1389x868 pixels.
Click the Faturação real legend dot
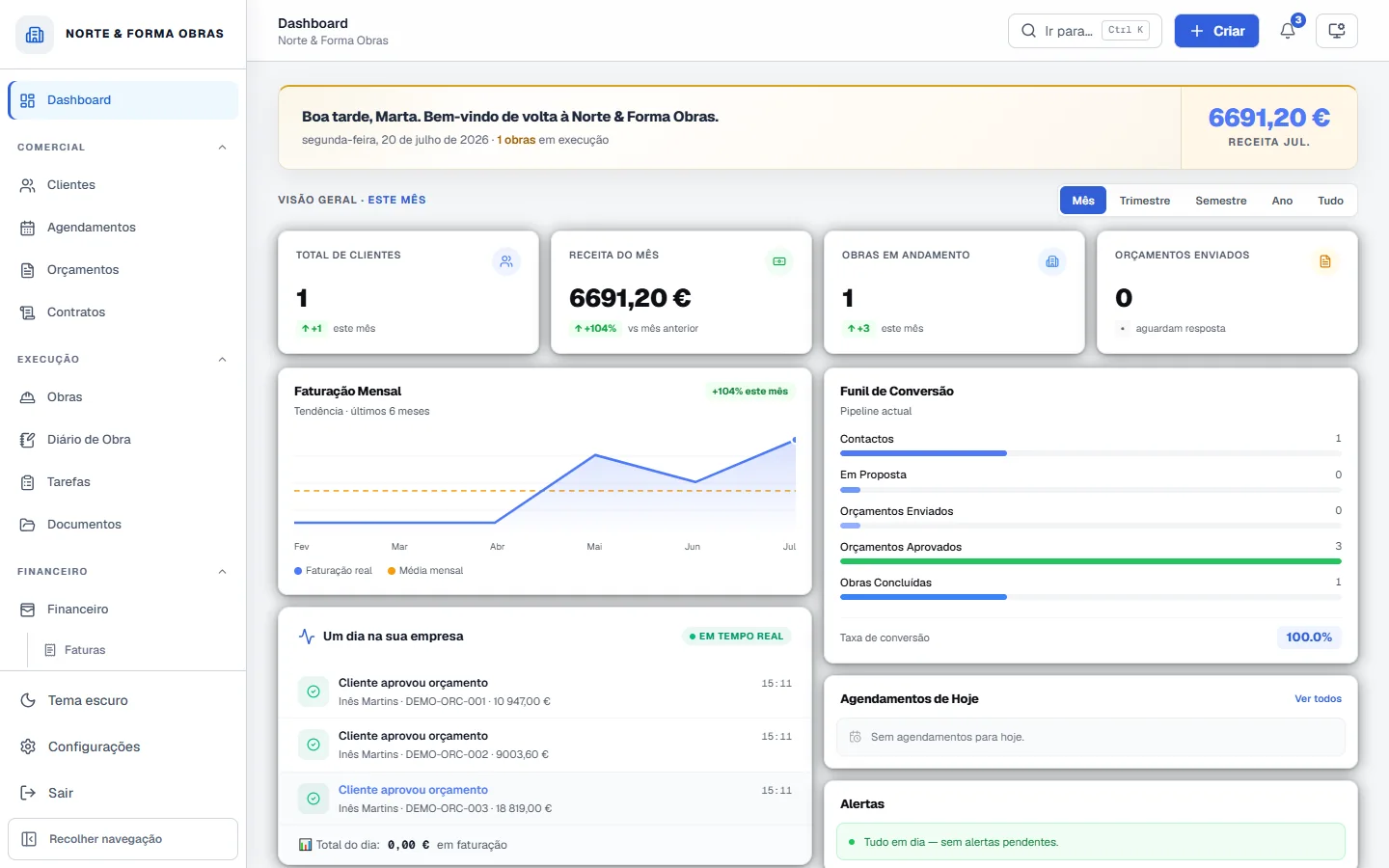pyautogui.click(x=298, y=571)
